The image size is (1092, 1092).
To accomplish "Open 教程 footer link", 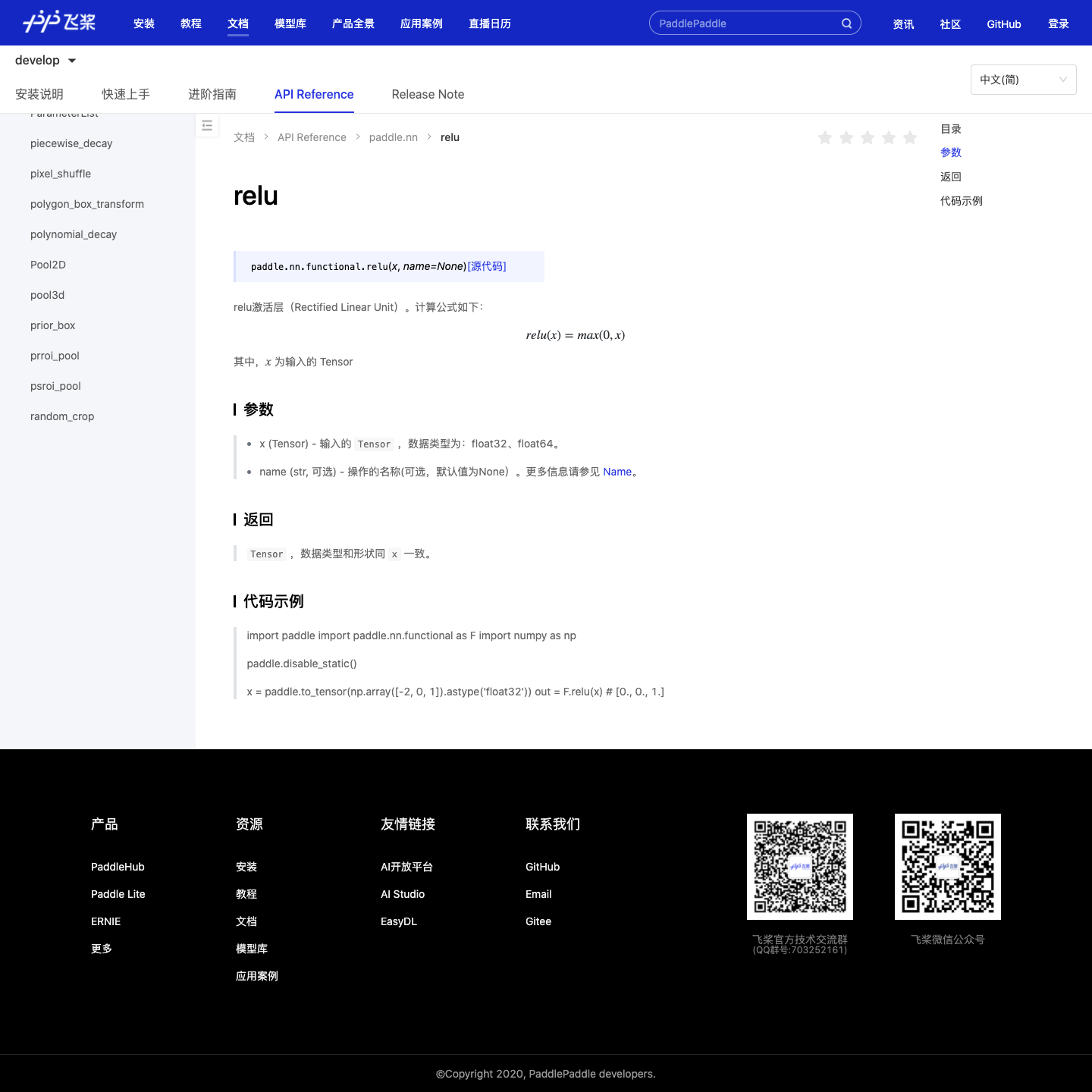I will pos(246,894).
